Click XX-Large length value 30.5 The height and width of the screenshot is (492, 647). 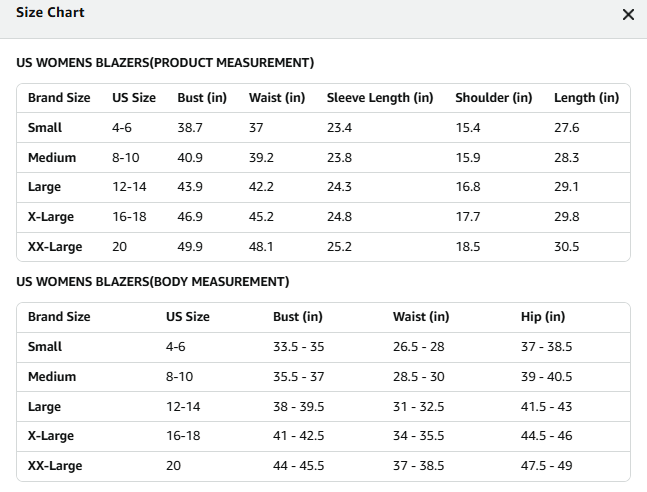(567, 247)
